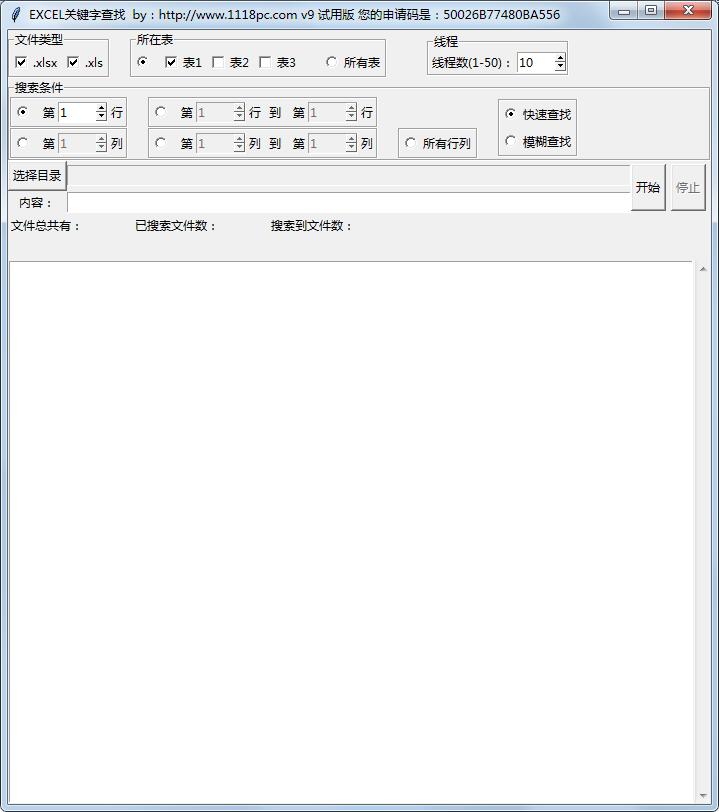Click the feather app icon in title bar
The image size is (719, 812).
pyautogui.click(x=16, y=14)
